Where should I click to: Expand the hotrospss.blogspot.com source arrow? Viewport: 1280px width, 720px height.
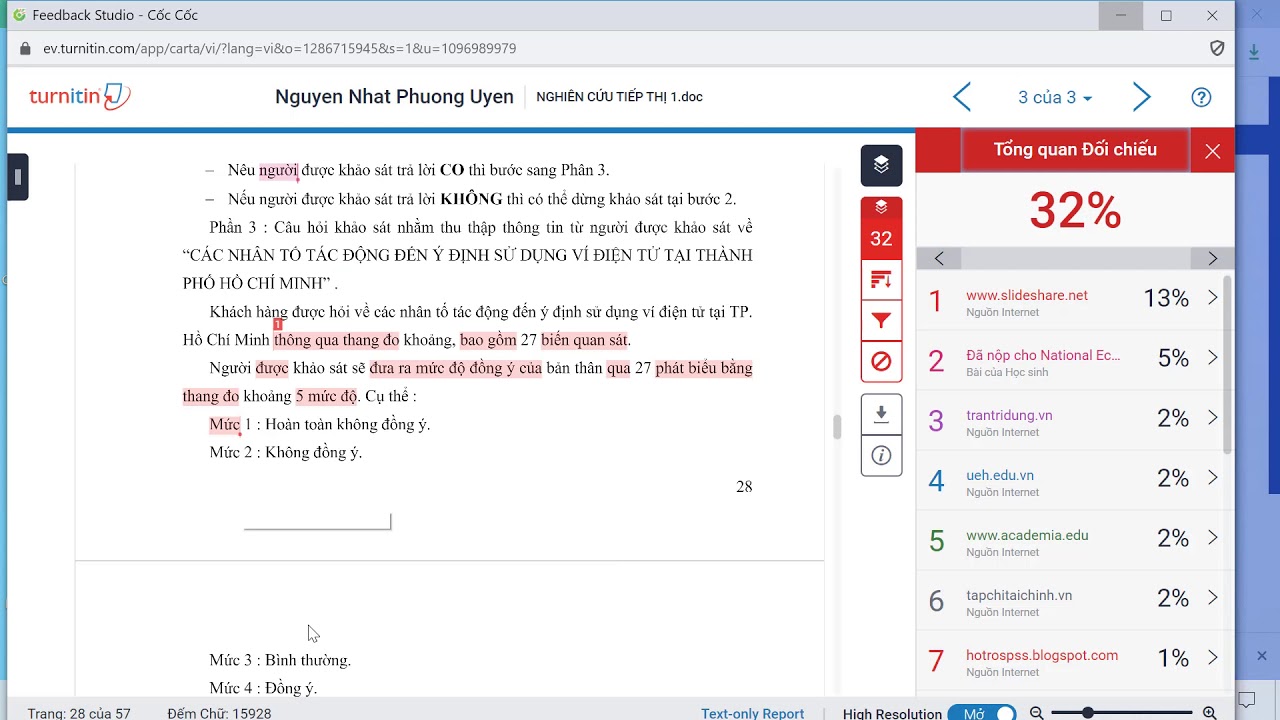pos(1213,657)
